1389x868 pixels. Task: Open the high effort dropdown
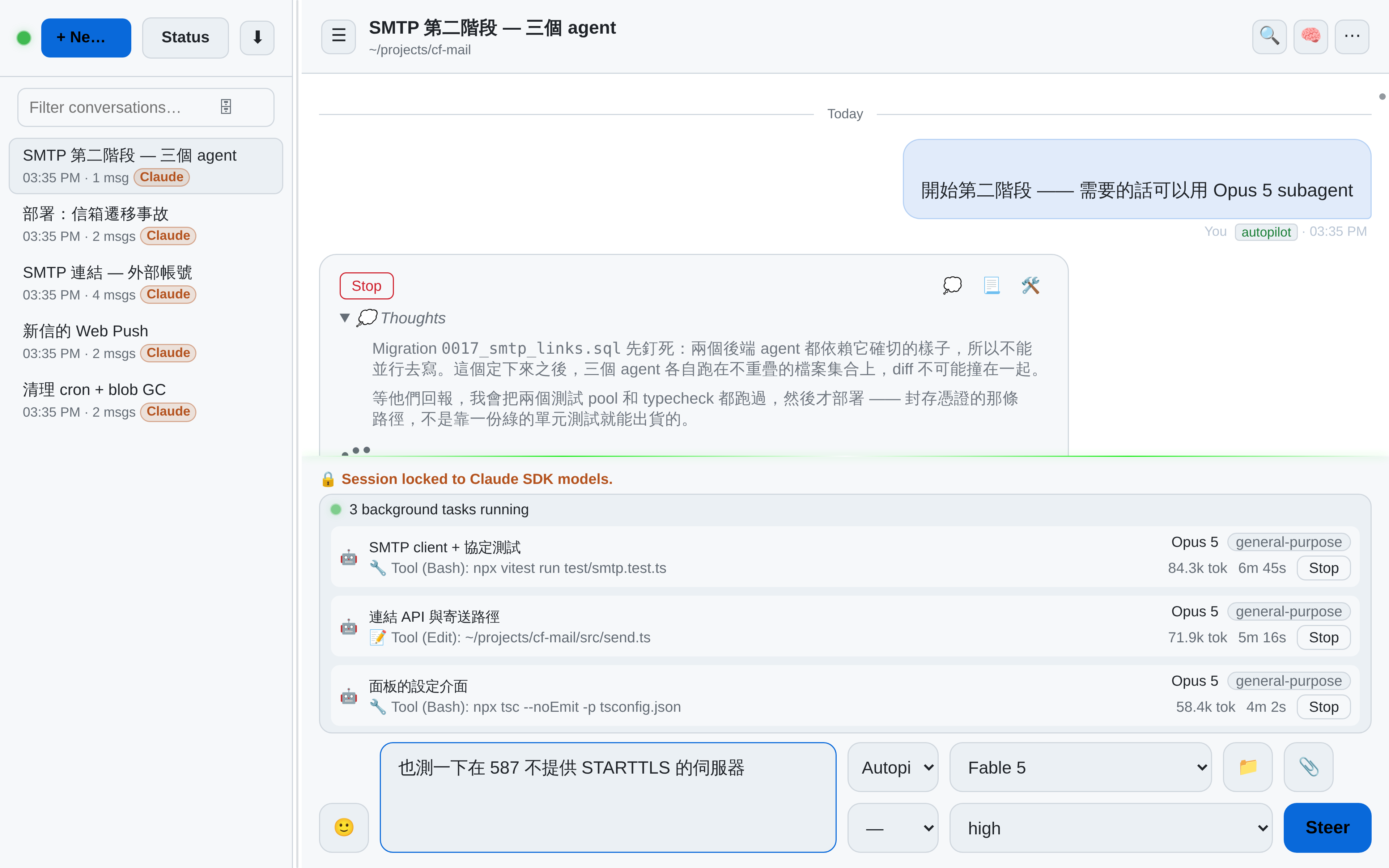pos(1110,828)
